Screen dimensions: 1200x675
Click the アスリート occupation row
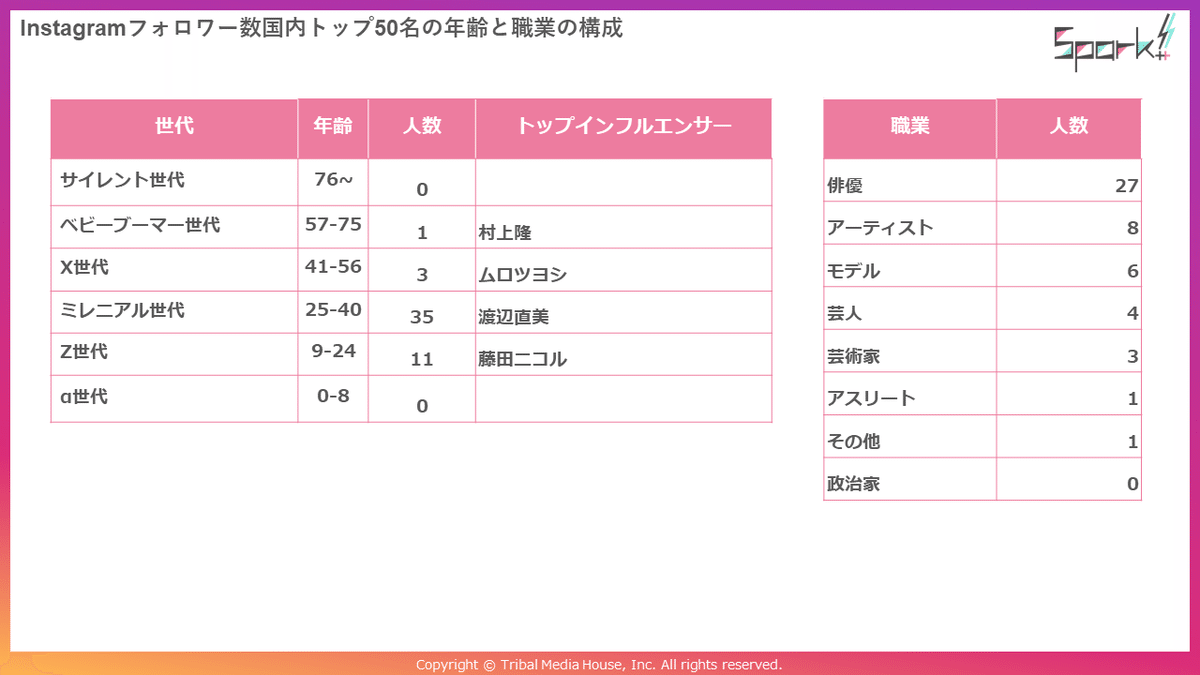pos(982,394)
